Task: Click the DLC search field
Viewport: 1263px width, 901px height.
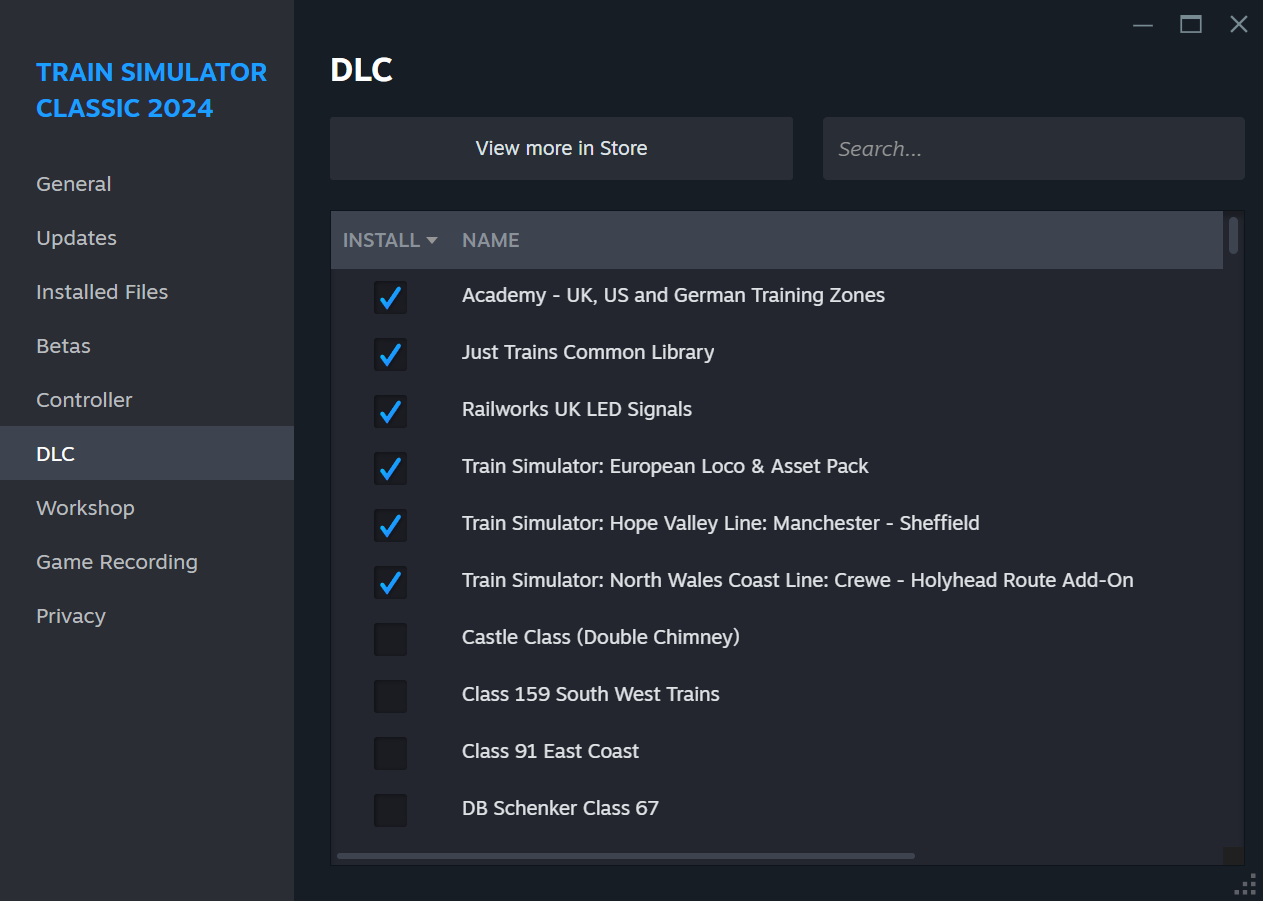Action: pos(1033,149)
